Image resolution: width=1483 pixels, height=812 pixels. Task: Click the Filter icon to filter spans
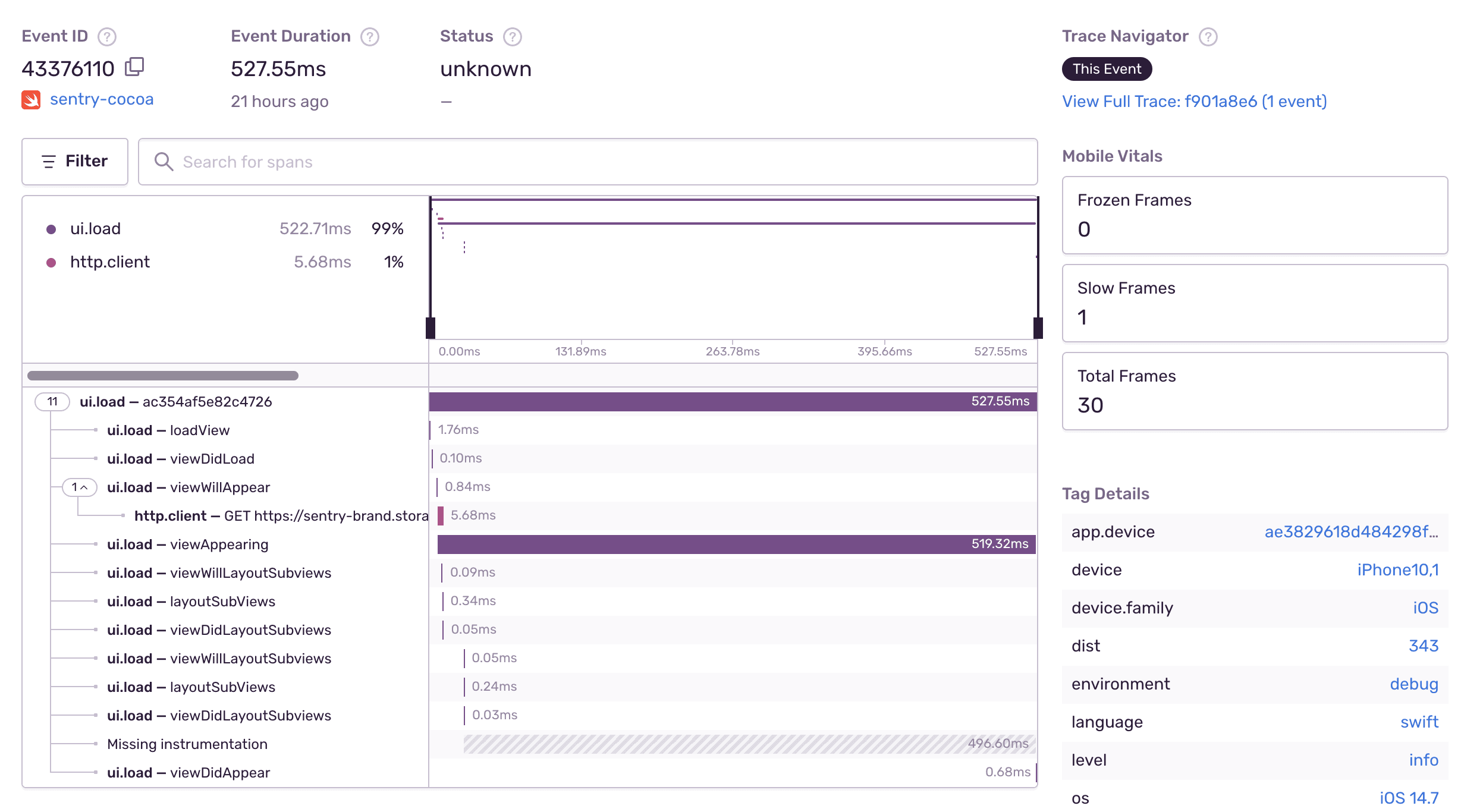[75, 161]
